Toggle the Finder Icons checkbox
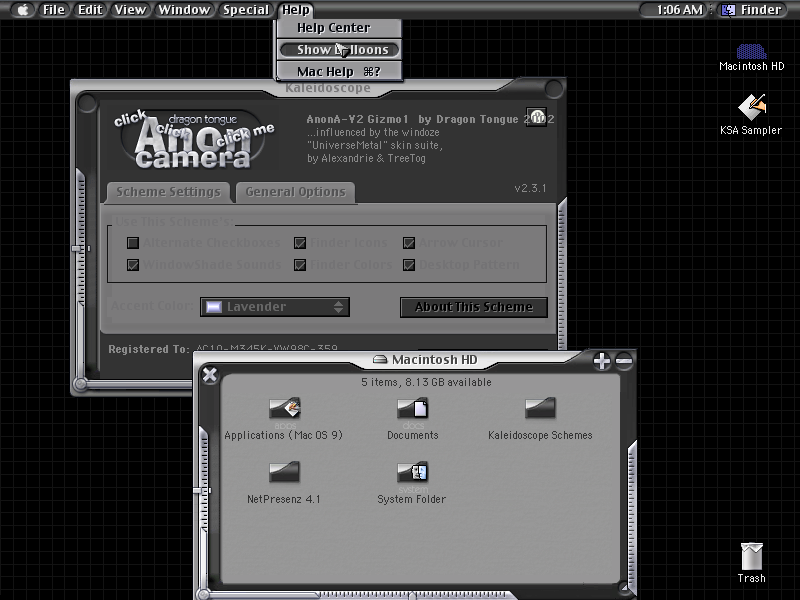 (300, 243)
